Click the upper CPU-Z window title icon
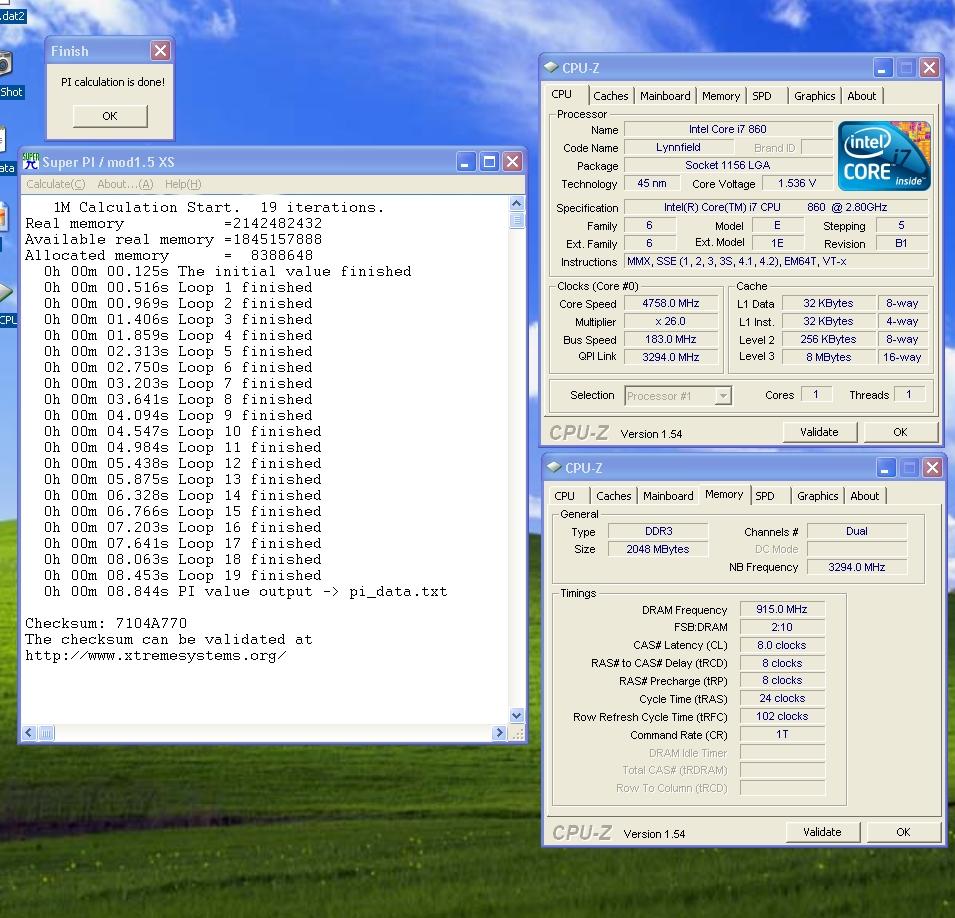The image size is (955, 918). (x=551, y=67)
